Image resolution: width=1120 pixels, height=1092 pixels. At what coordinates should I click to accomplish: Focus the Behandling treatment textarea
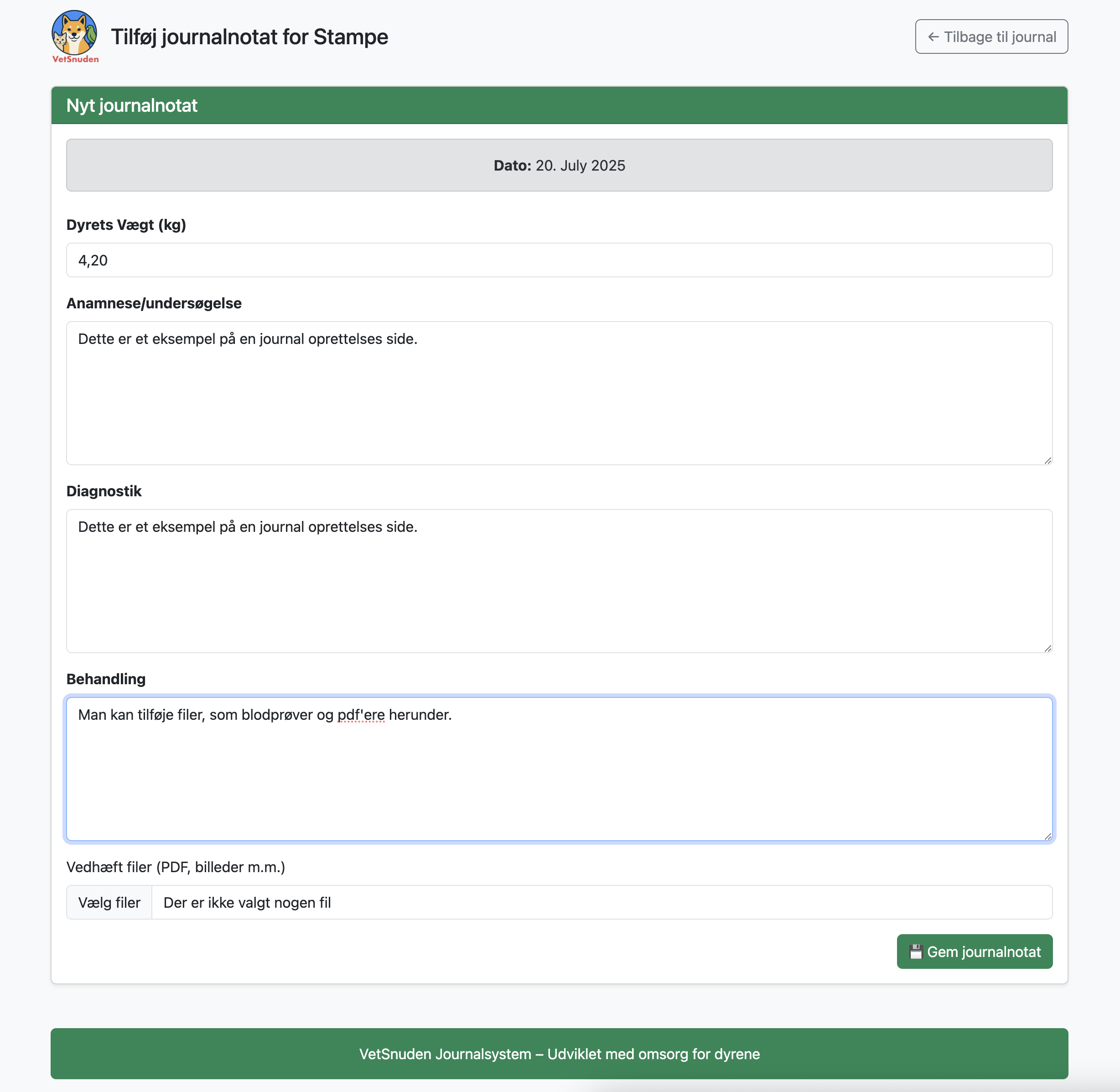click(559, 769)
